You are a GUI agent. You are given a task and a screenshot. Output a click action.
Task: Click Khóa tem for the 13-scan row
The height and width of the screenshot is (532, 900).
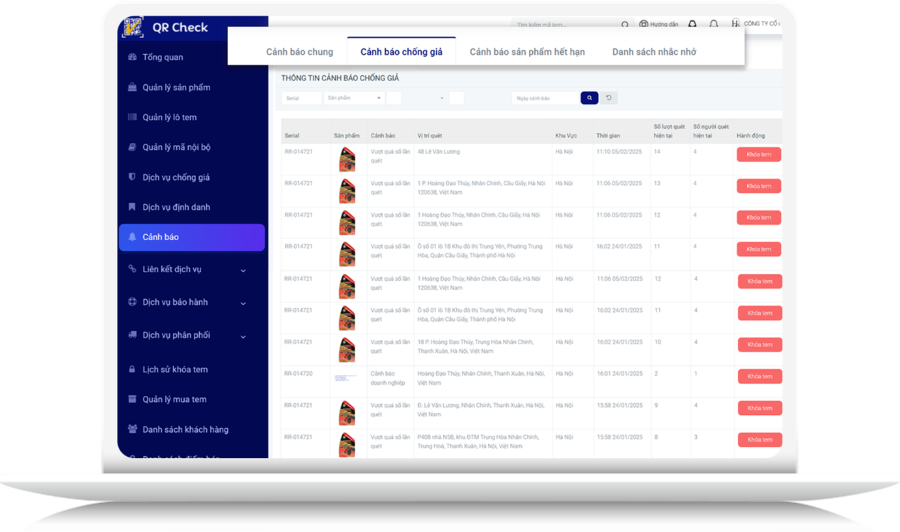point(759,186)
